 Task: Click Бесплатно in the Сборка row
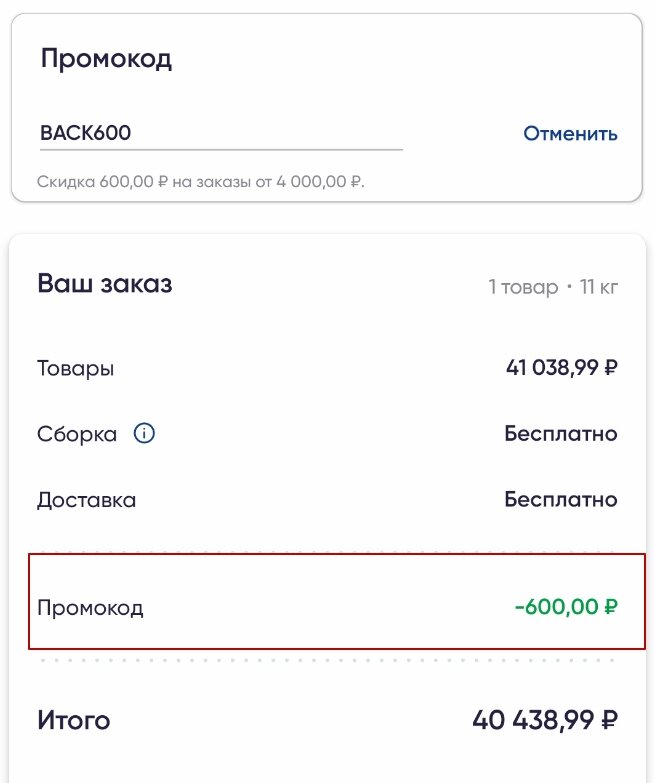pos(560,434)
